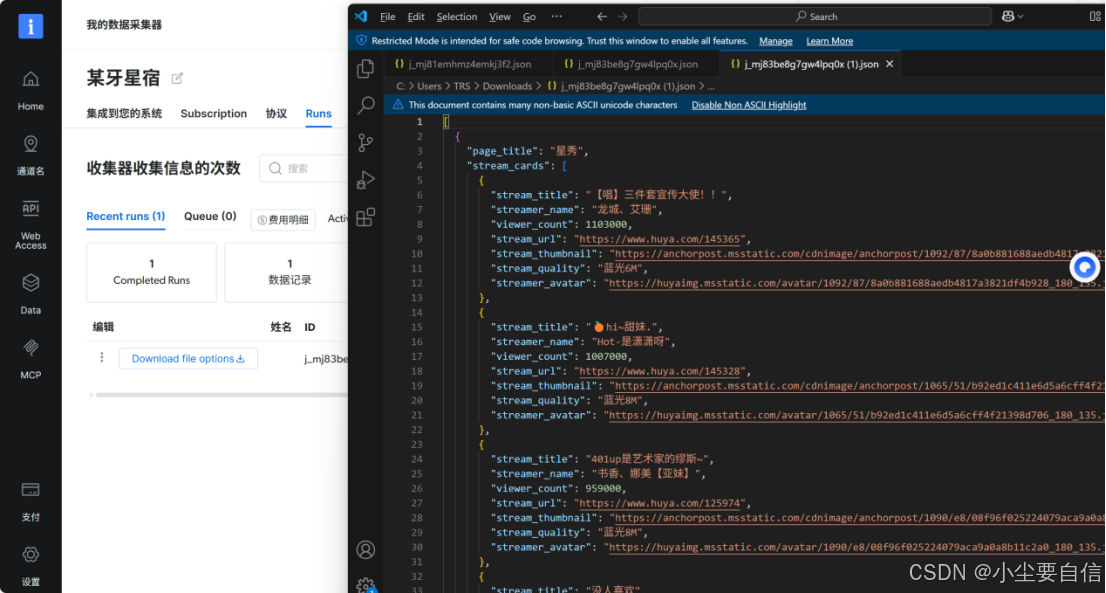The image size is (1106, 593).
Task: Open MCP in the sidebar
Action: [30, 359]
